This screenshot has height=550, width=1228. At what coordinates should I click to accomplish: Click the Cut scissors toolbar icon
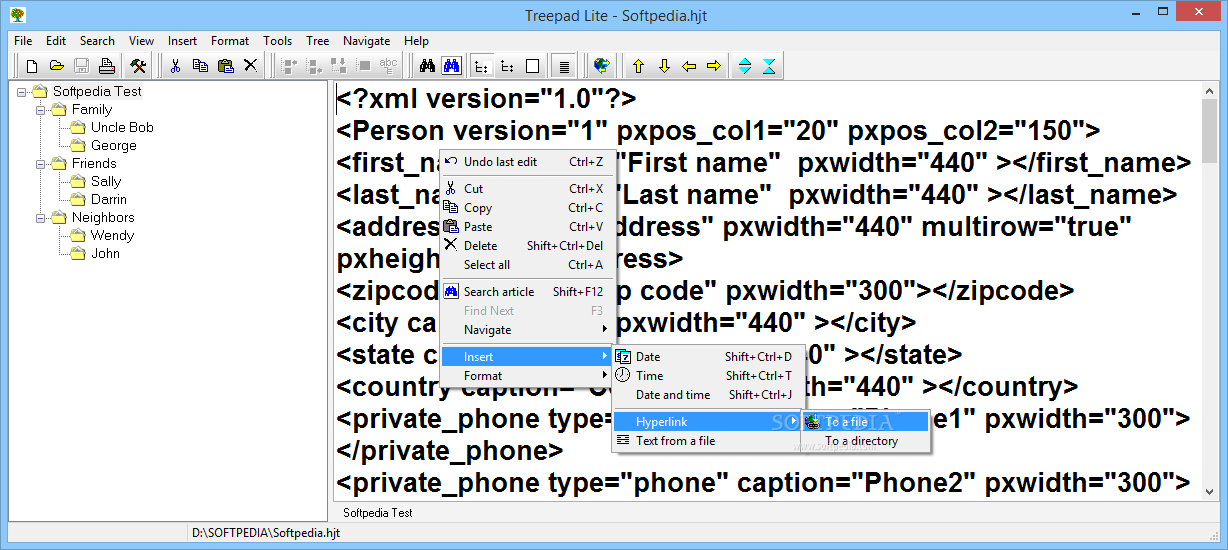coord(175,66)
